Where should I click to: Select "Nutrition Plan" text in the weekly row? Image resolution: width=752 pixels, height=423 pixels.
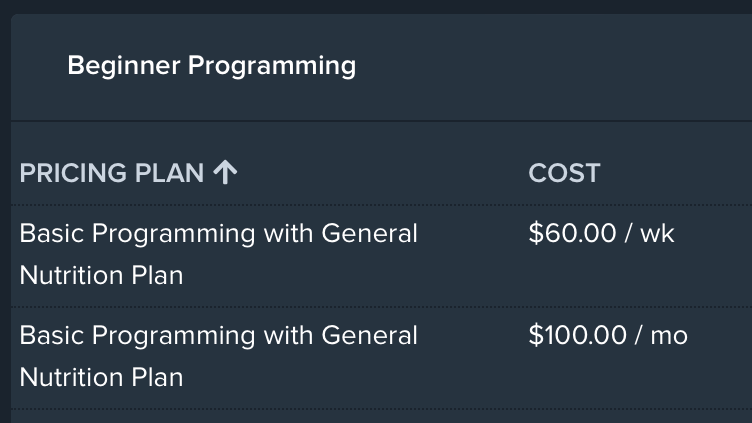[x=101, y=275]
